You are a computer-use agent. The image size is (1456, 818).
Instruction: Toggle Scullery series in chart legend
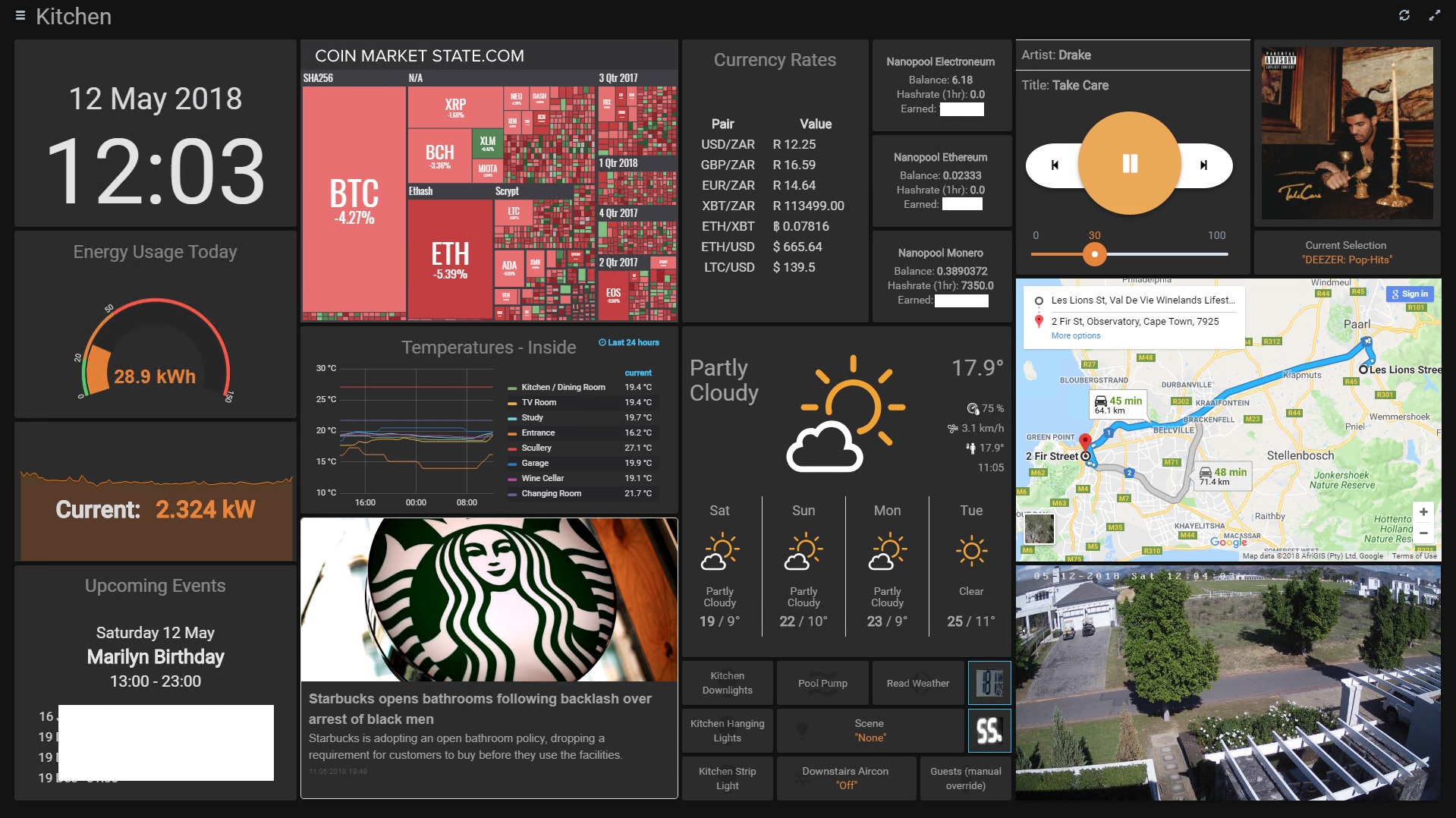tap(536, 448)
